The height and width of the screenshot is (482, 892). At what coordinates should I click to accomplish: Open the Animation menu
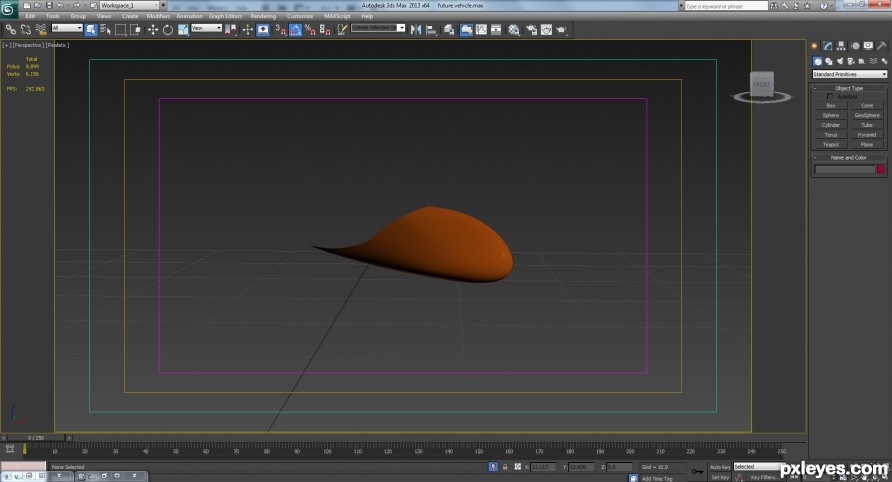189,16
